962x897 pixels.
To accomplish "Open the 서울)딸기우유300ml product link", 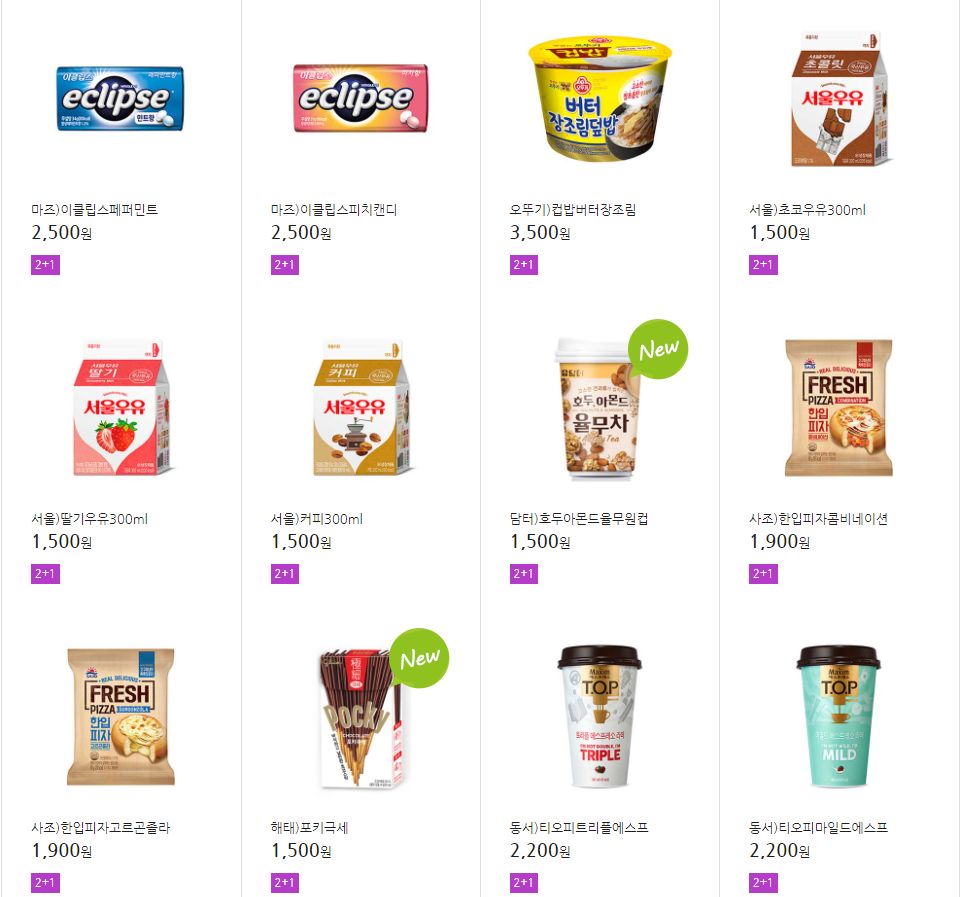I will click(90, 519).
